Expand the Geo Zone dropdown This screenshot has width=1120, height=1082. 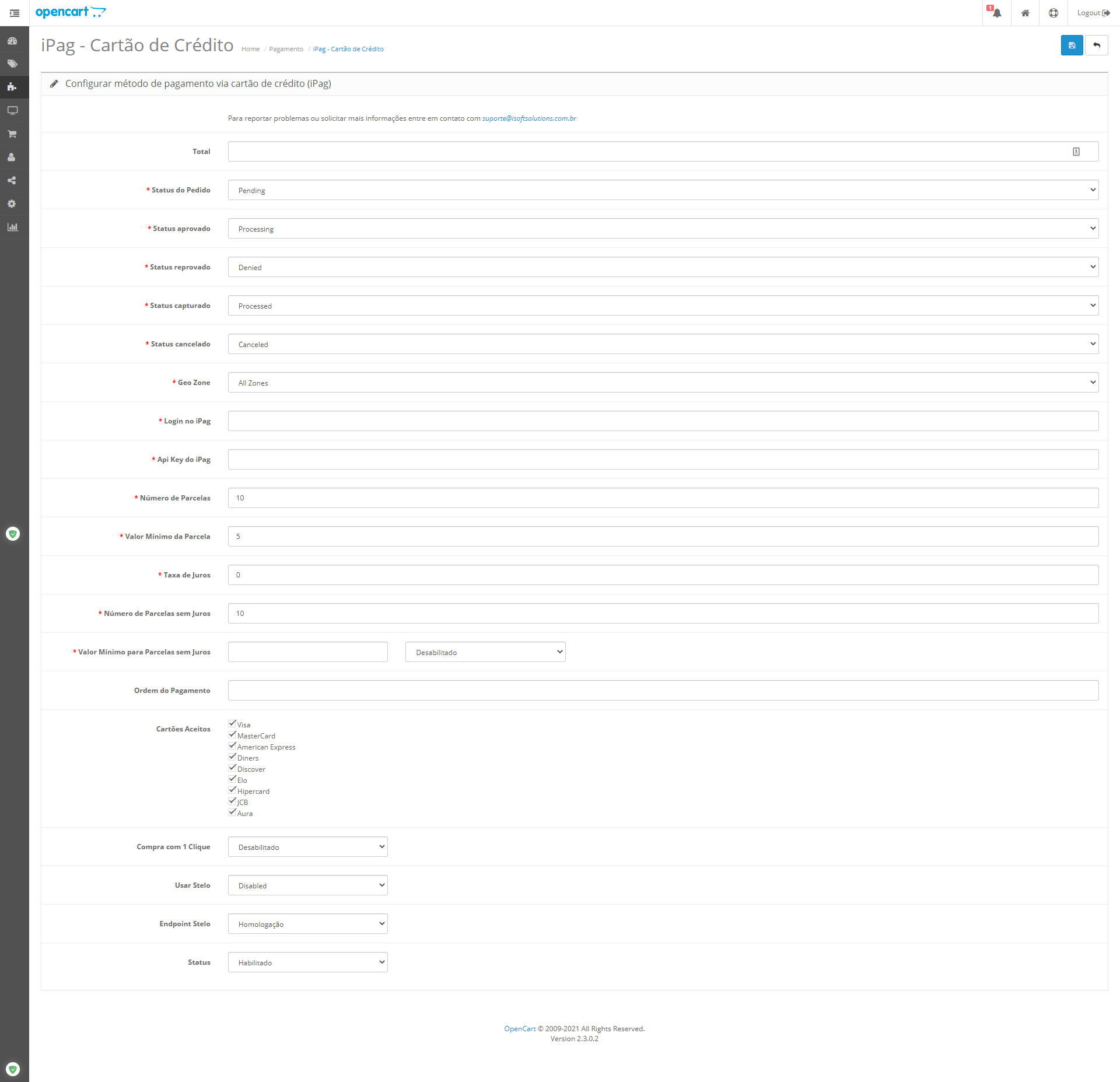(x=663, y=383)
